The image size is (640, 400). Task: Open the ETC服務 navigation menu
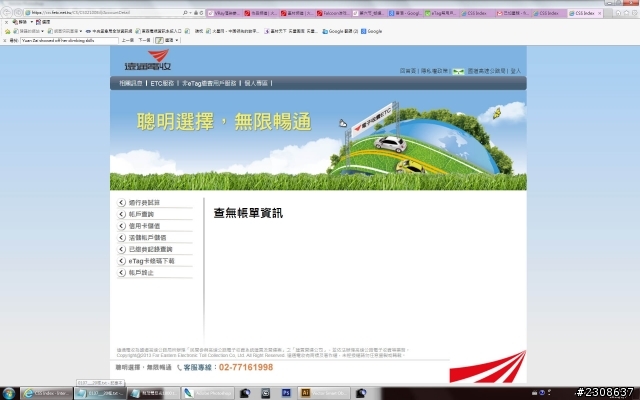162,83
